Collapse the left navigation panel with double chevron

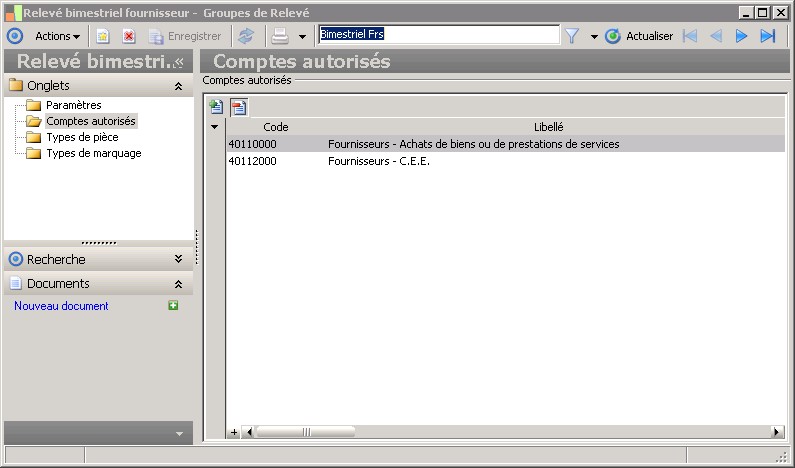tap(178, 62)
